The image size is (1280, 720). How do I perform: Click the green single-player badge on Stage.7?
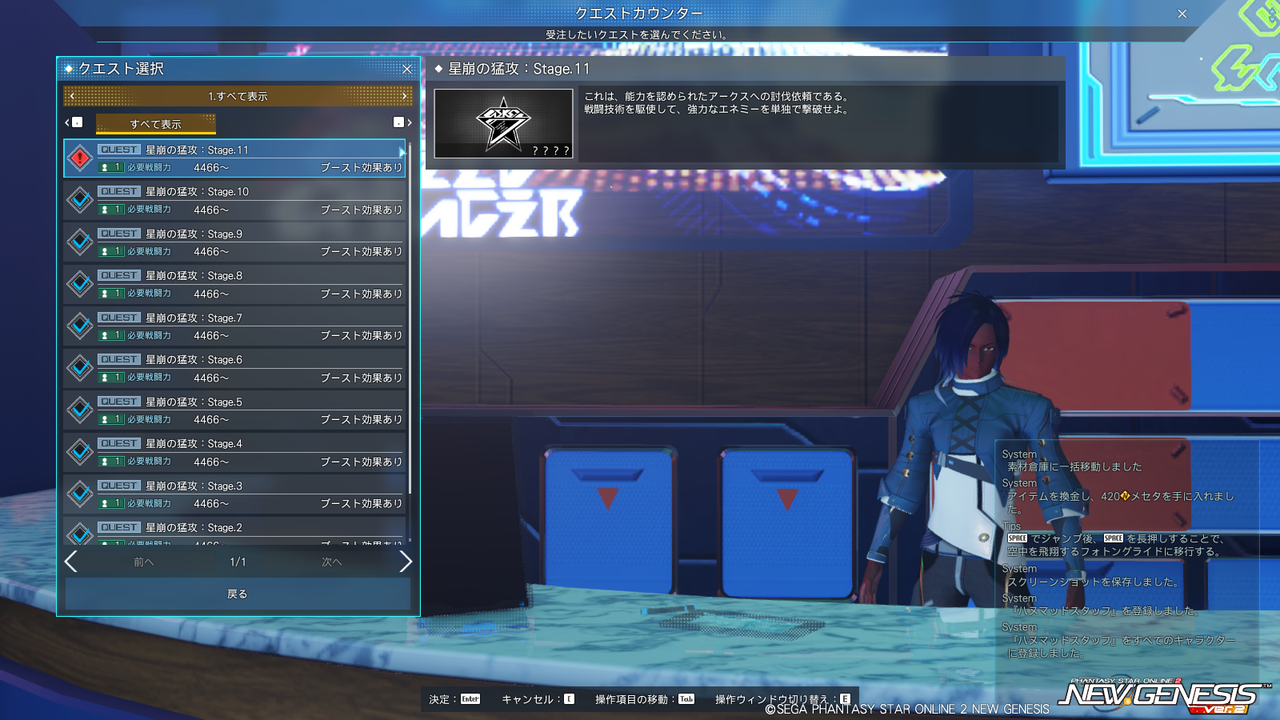tap(111, 335)
